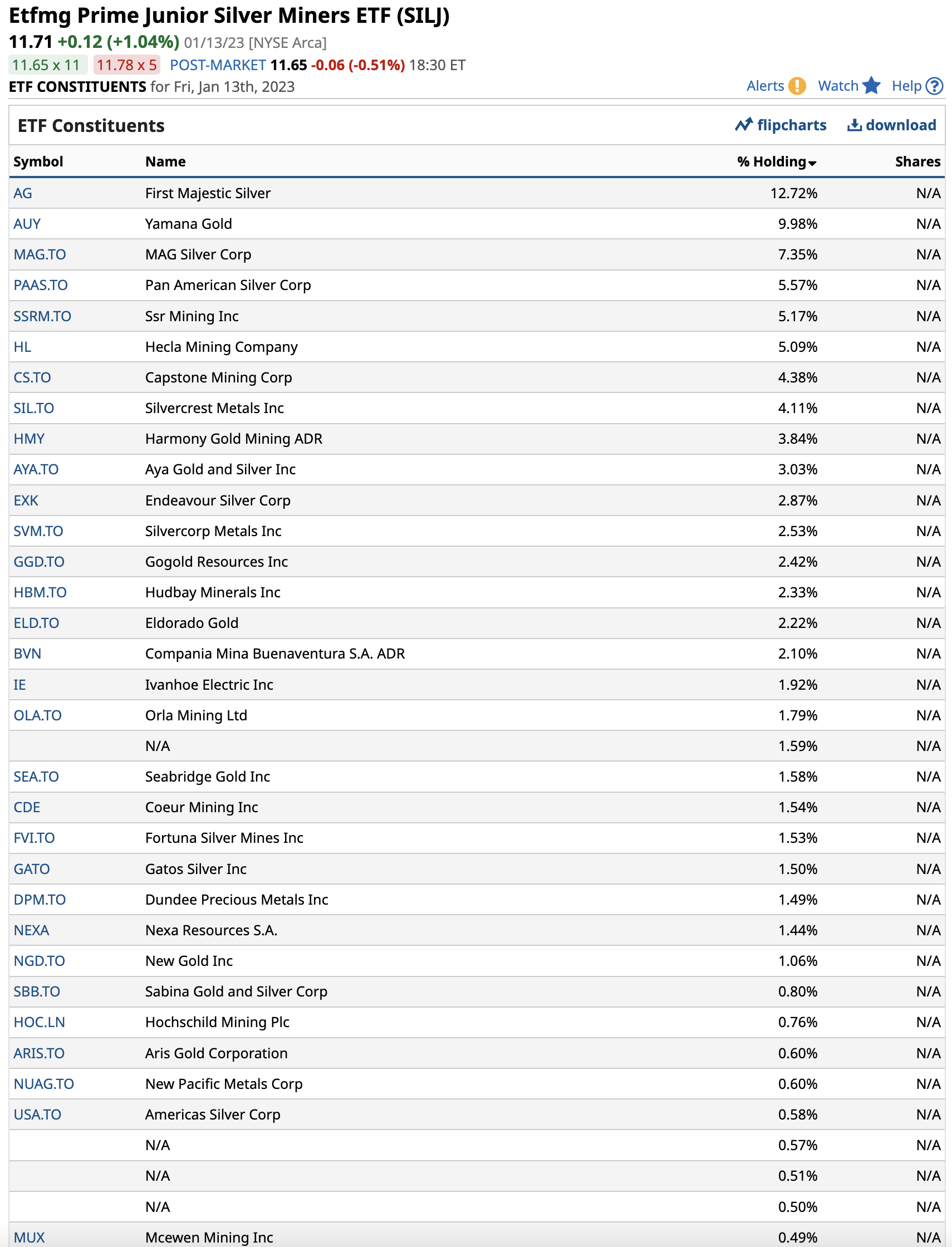Sort by % Holding column arrow
The image size is (952, 1247).
813,163
